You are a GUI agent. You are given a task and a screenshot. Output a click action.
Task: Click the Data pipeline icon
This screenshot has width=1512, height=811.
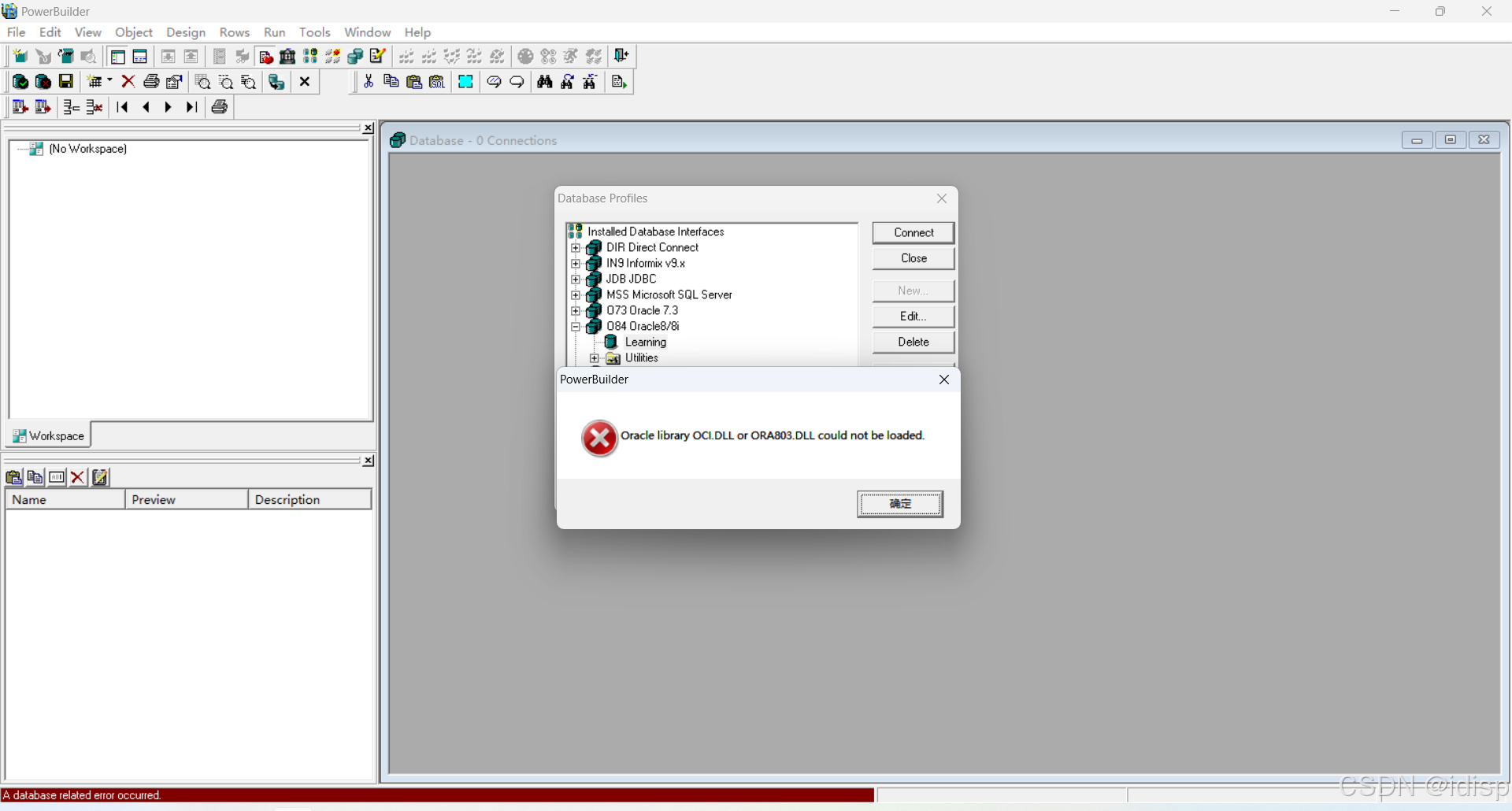(x=276, y=82)
